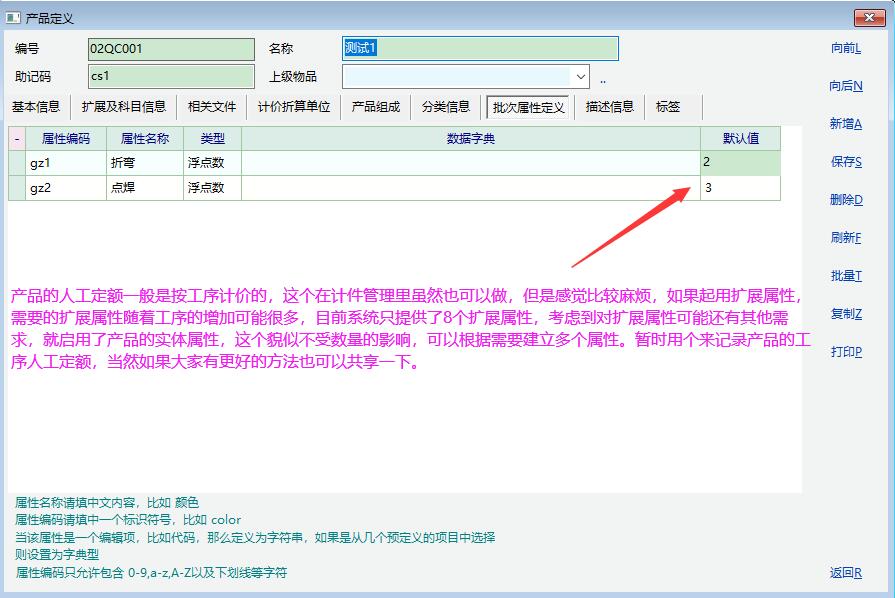Screen dimensions: 895x598
Task: Sort by the 属性编码 column header
Action: point(66,139)
